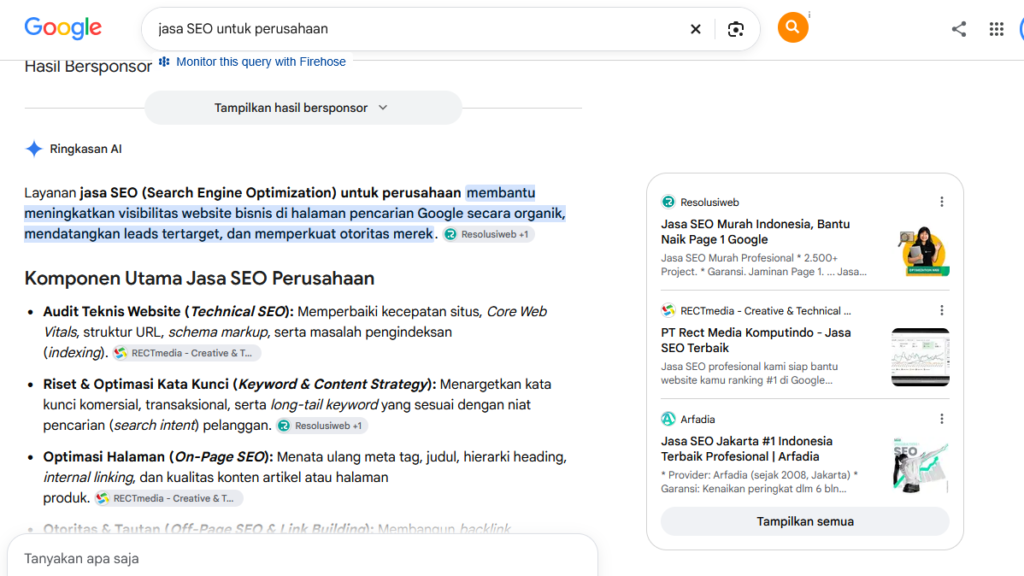Open the Google apps grid icon

pos(996,29)
